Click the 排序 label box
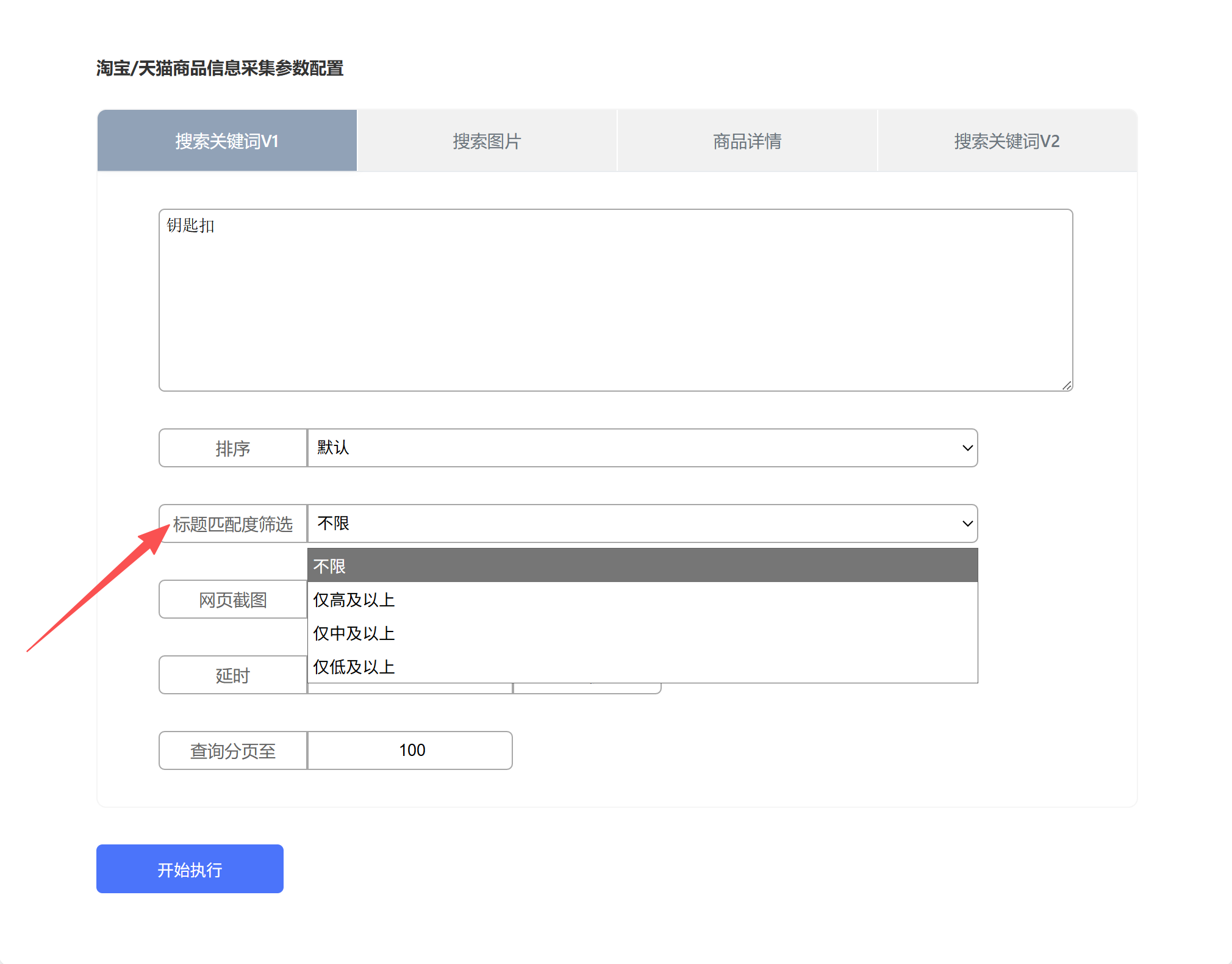 (233, 448)
